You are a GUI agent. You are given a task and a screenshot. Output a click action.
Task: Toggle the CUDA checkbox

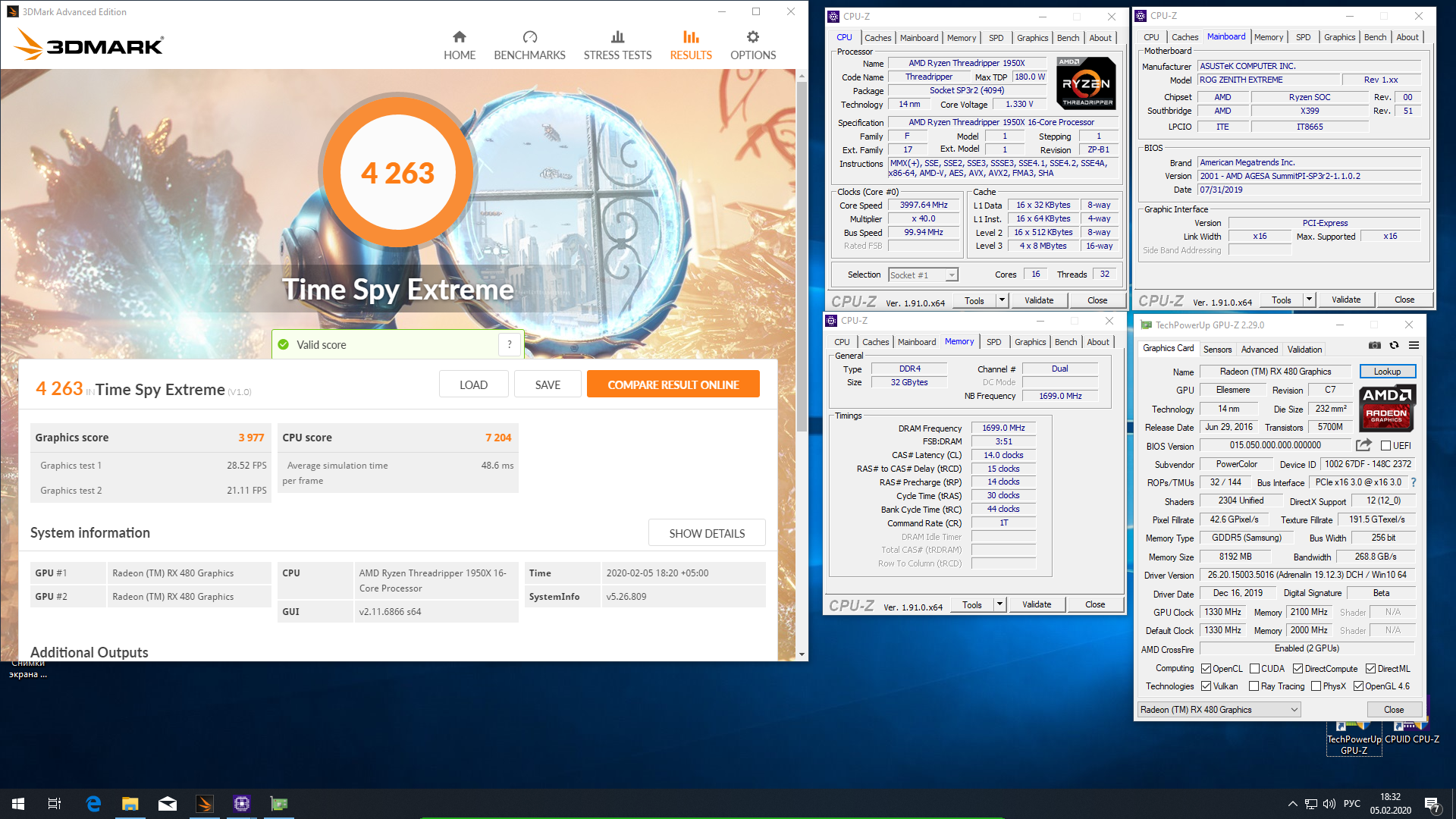1254,669
